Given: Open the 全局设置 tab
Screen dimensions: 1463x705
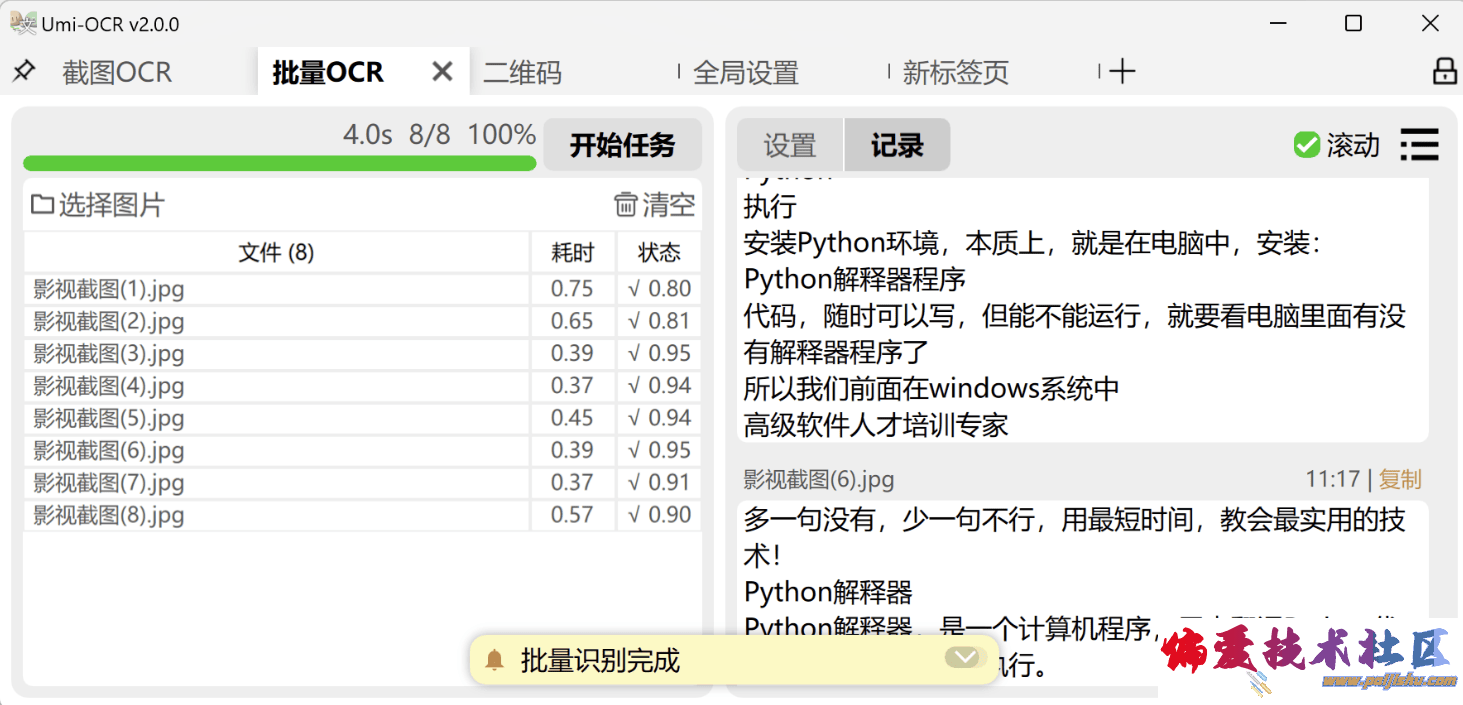Looking at the screenshot, I should [746, 72].
